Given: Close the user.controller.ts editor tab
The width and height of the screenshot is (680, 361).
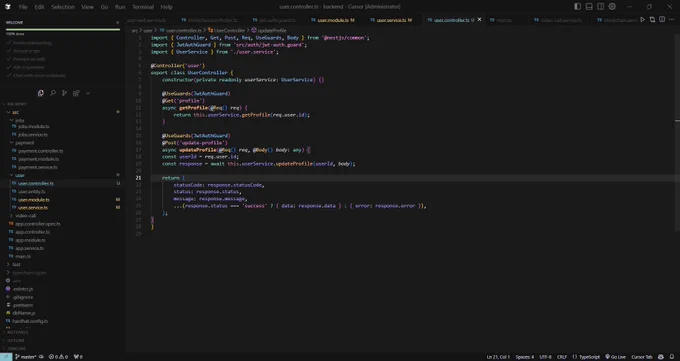Looking at the screenshot, I should point(479,20).
